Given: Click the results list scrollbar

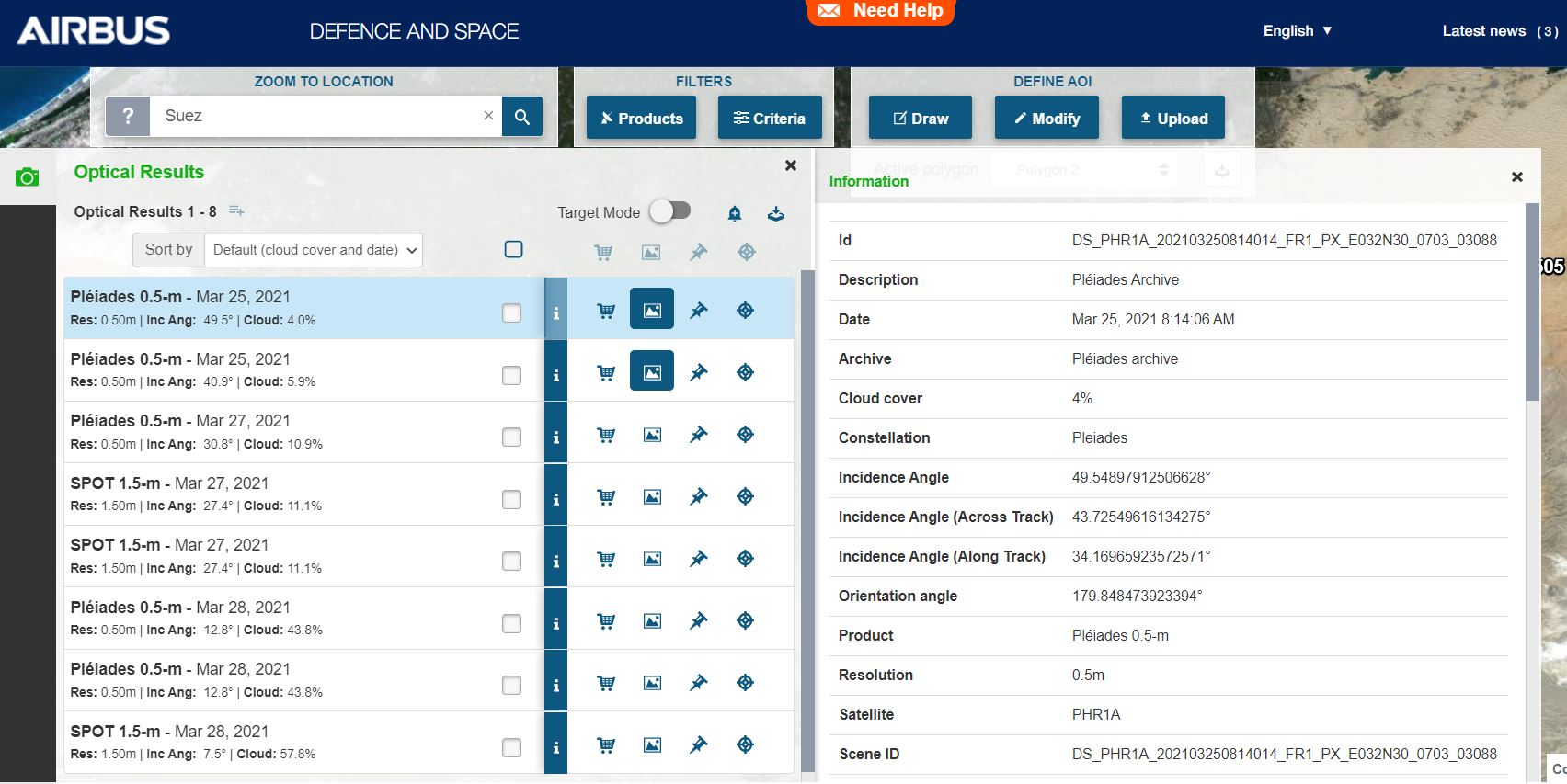Looking at the screenshot, I should coord(807,520).
